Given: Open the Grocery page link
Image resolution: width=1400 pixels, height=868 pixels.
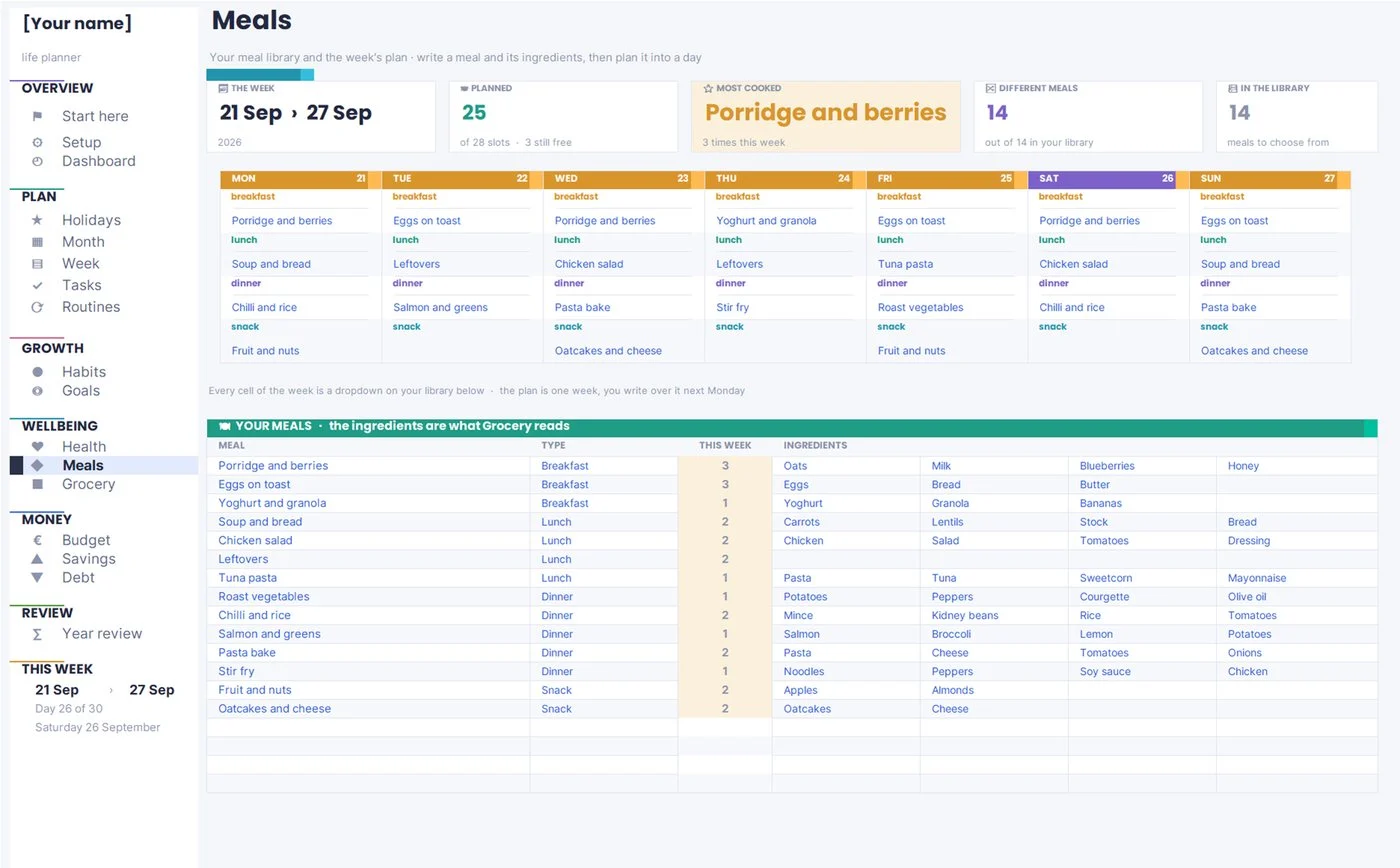Looking at the screenshot, I should [88, 484].
